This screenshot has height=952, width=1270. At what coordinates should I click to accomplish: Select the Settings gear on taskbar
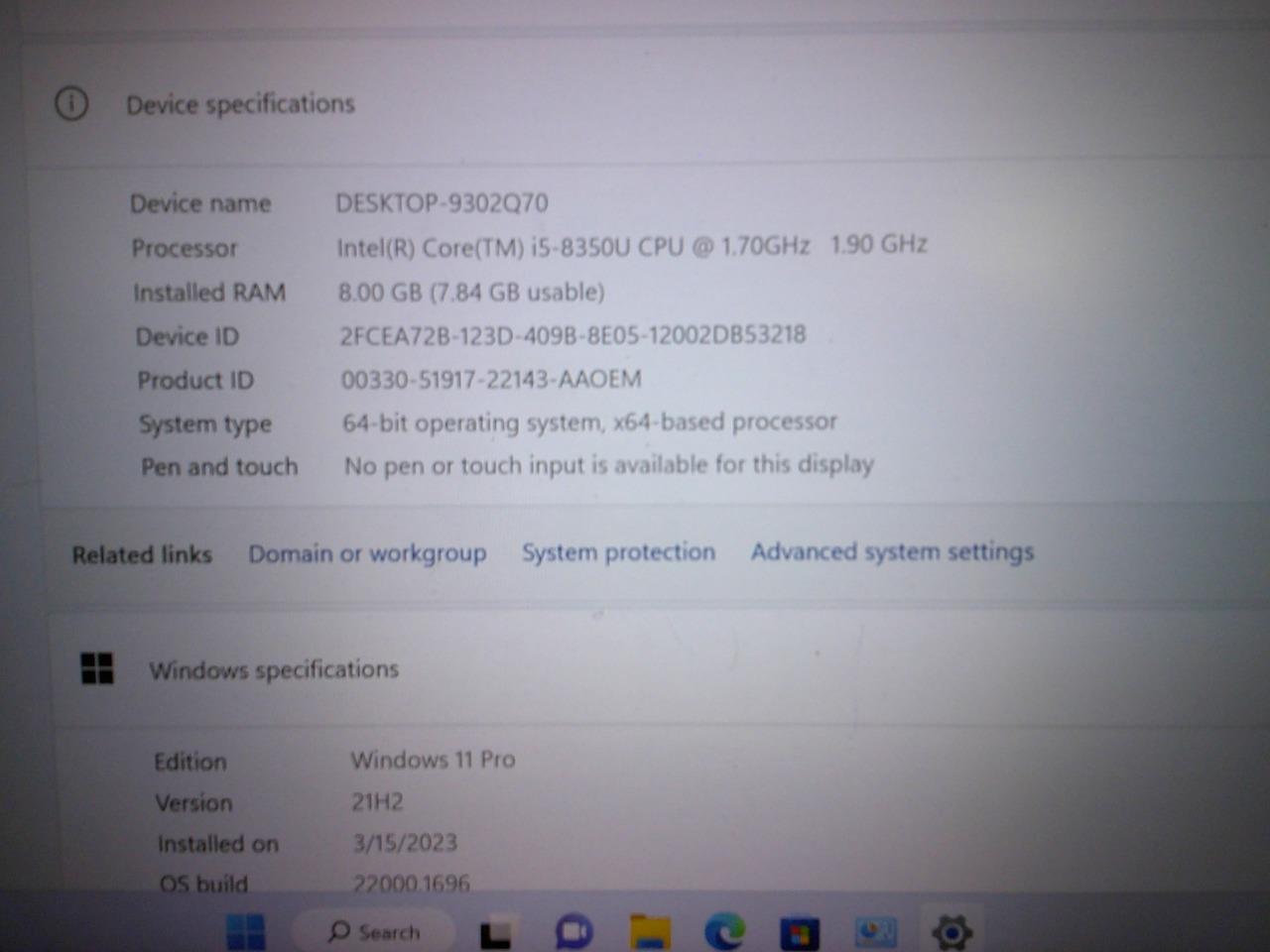tap(952, 932)
